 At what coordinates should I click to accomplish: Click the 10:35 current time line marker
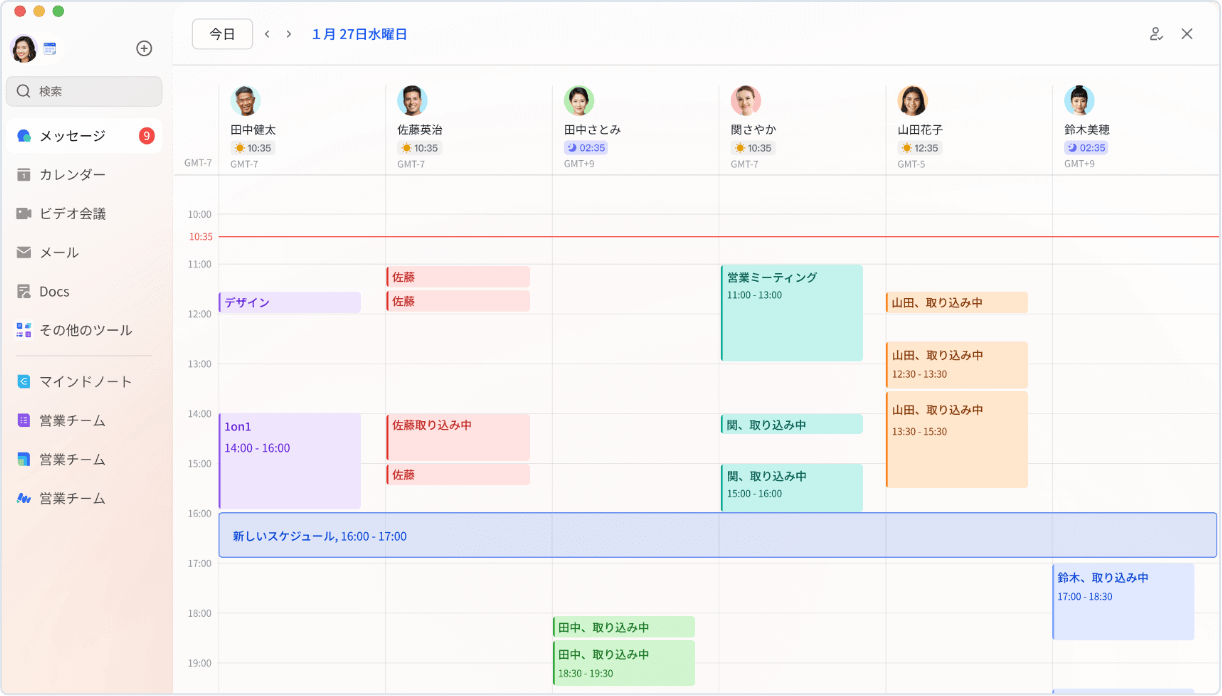(x=201, y=237)
